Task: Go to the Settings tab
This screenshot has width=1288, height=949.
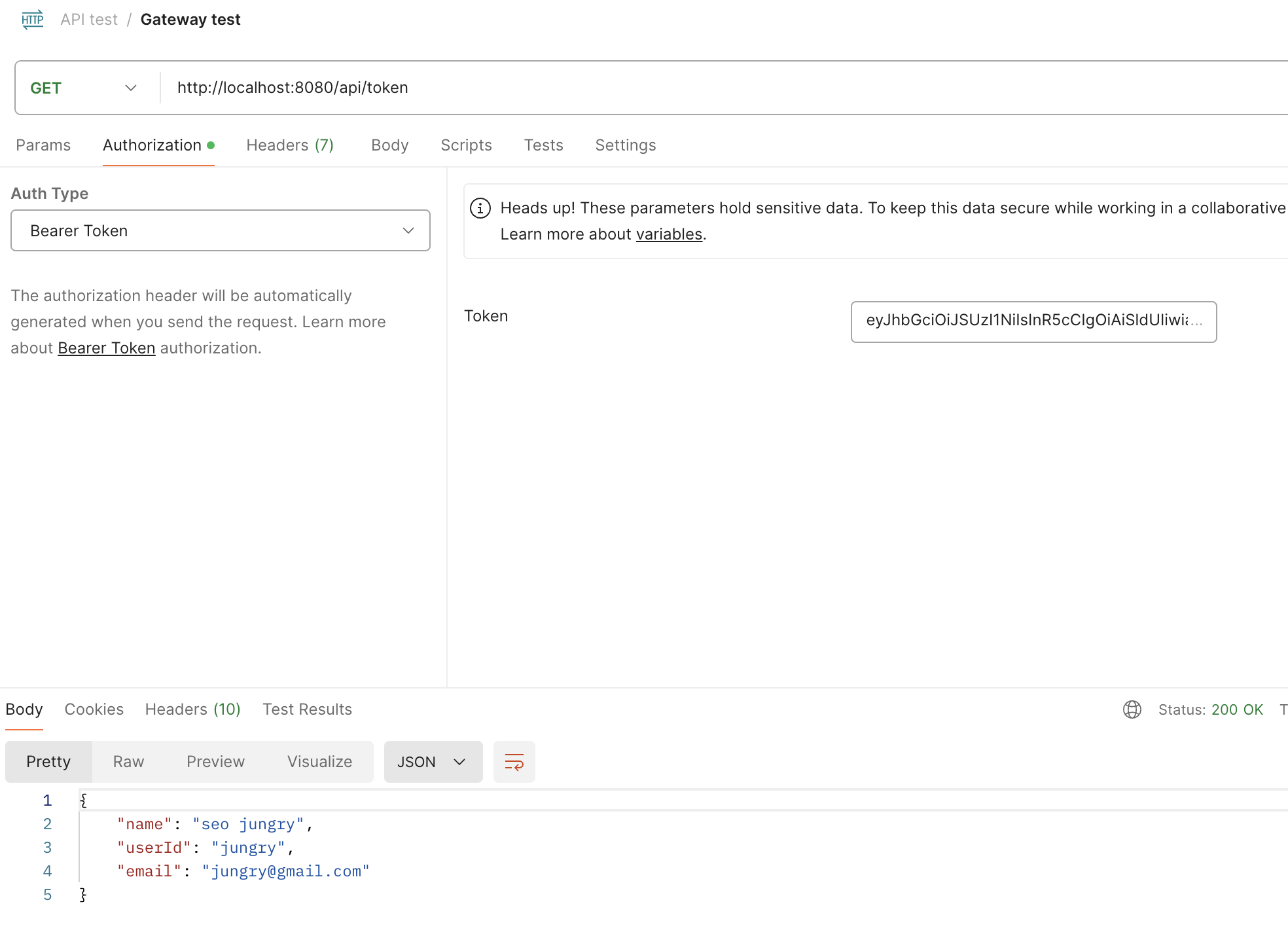Action: point(625,145)
